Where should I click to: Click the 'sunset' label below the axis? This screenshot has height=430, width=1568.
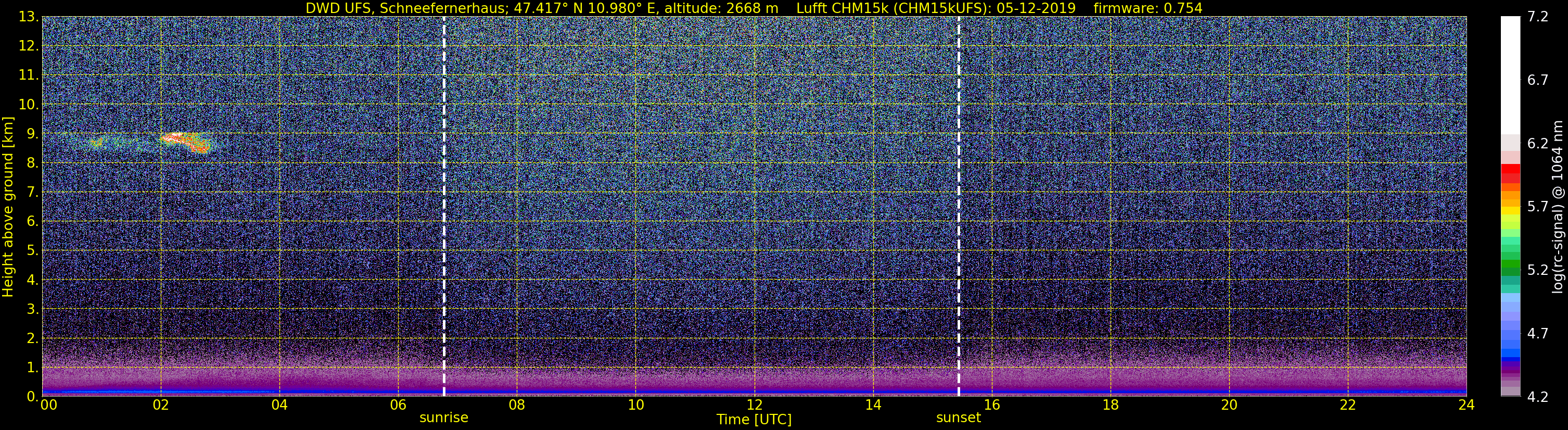(x=959, y=418)
